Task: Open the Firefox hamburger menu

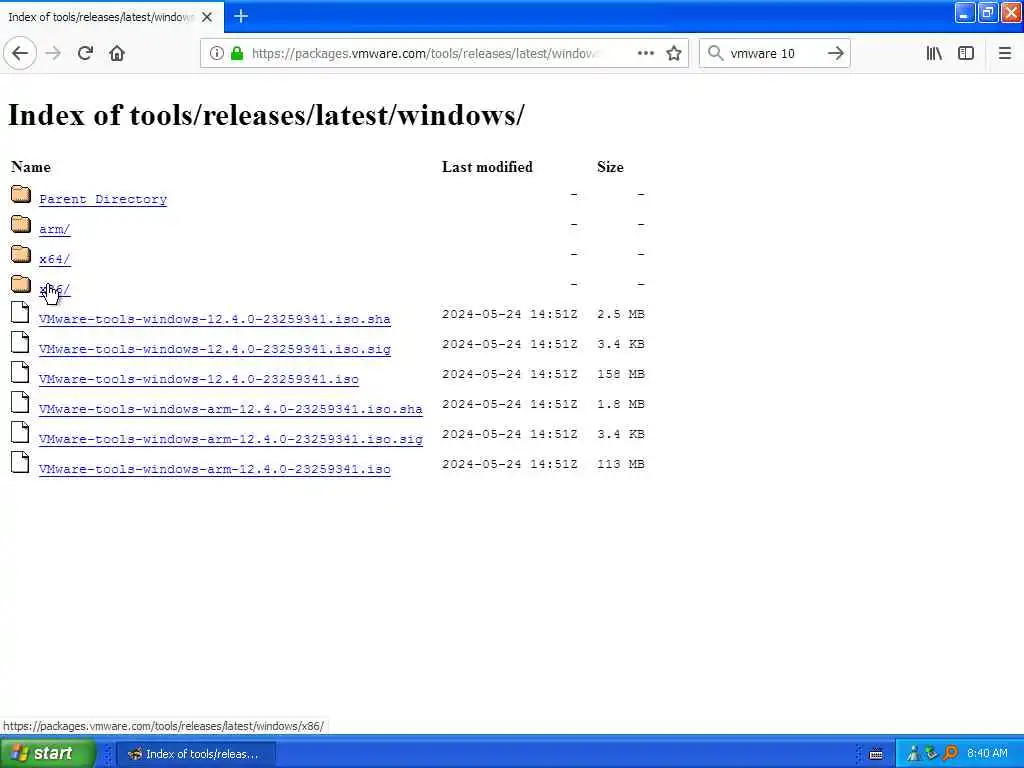Action: point(1004,54)
